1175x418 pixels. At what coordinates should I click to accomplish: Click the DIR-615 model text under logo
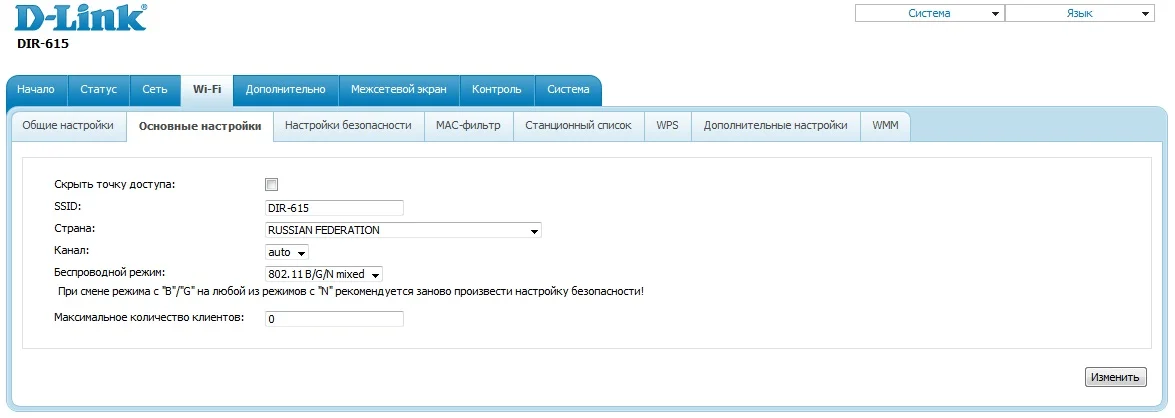tap(43, 44)
